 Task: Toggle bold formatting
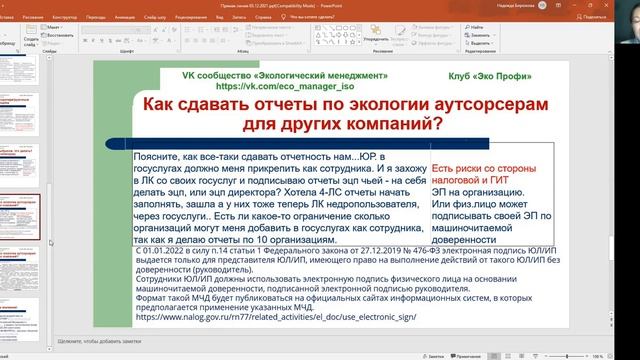[x=85, y=41]
